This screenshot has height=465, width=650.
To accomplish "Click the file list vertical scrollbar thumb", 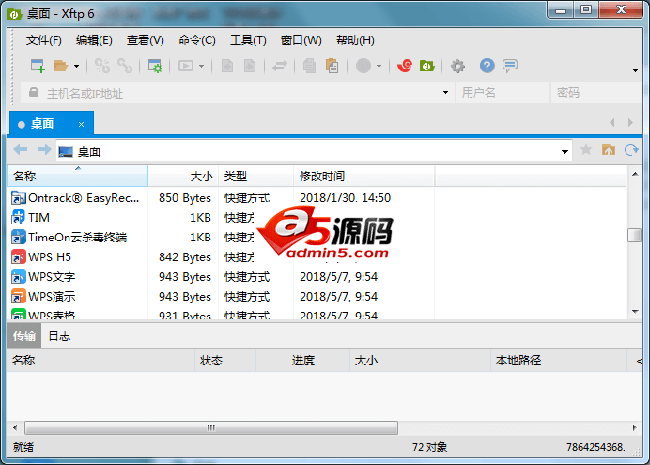I will [634, 235].
